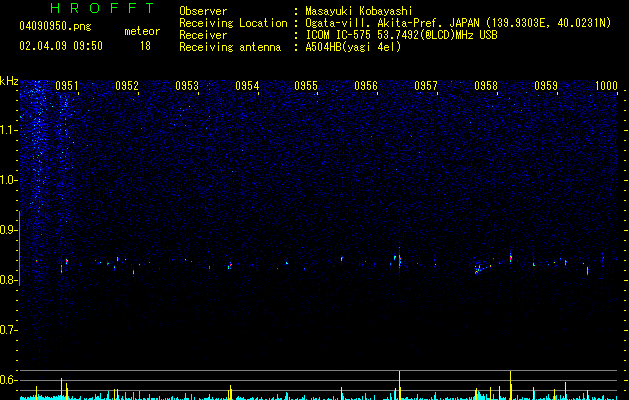Click the 0951 time marker
629x400 pixels.
pos(67,85)
